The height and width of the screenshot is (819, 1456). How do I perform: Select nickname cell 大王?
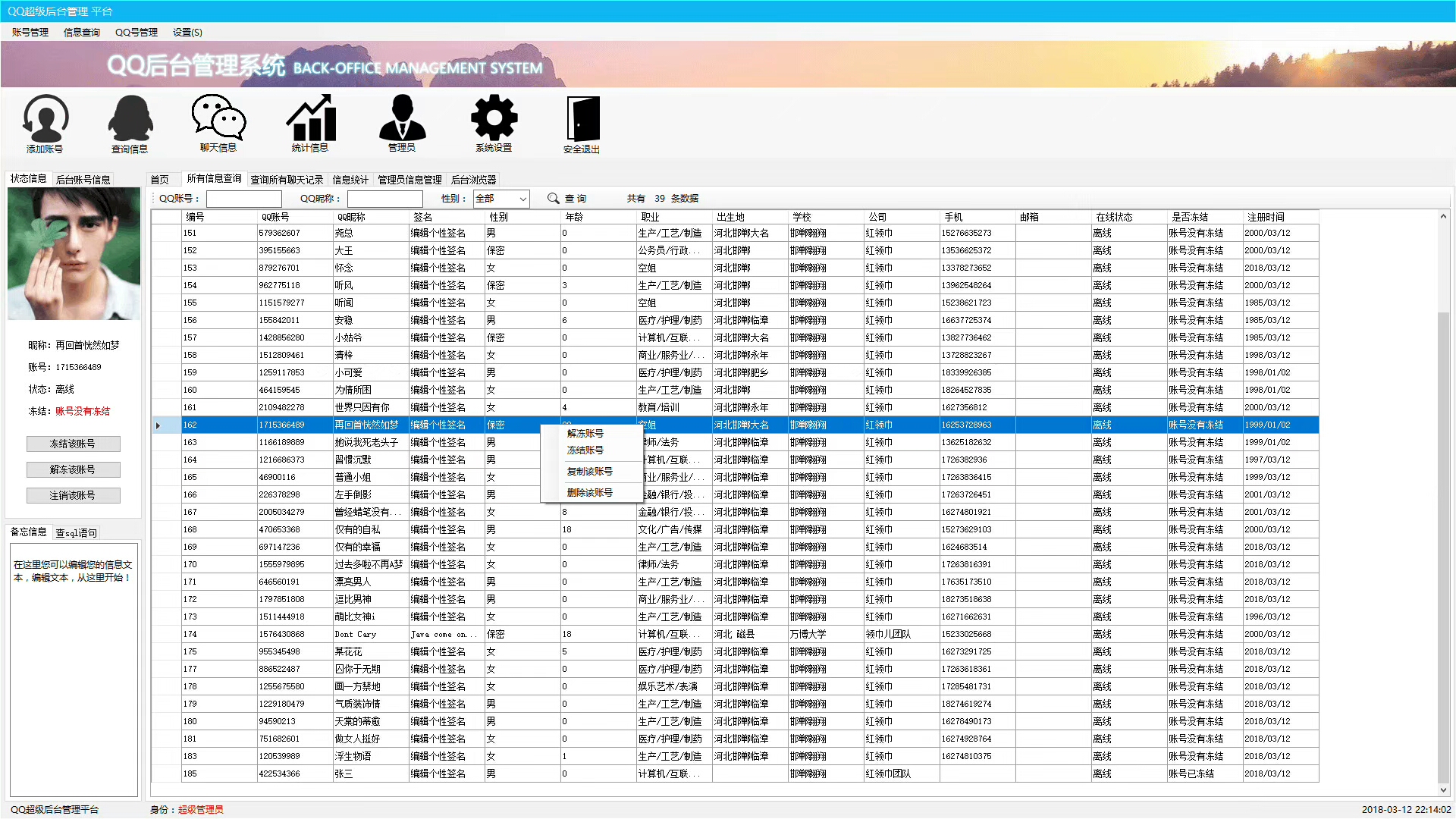[372, 251]
